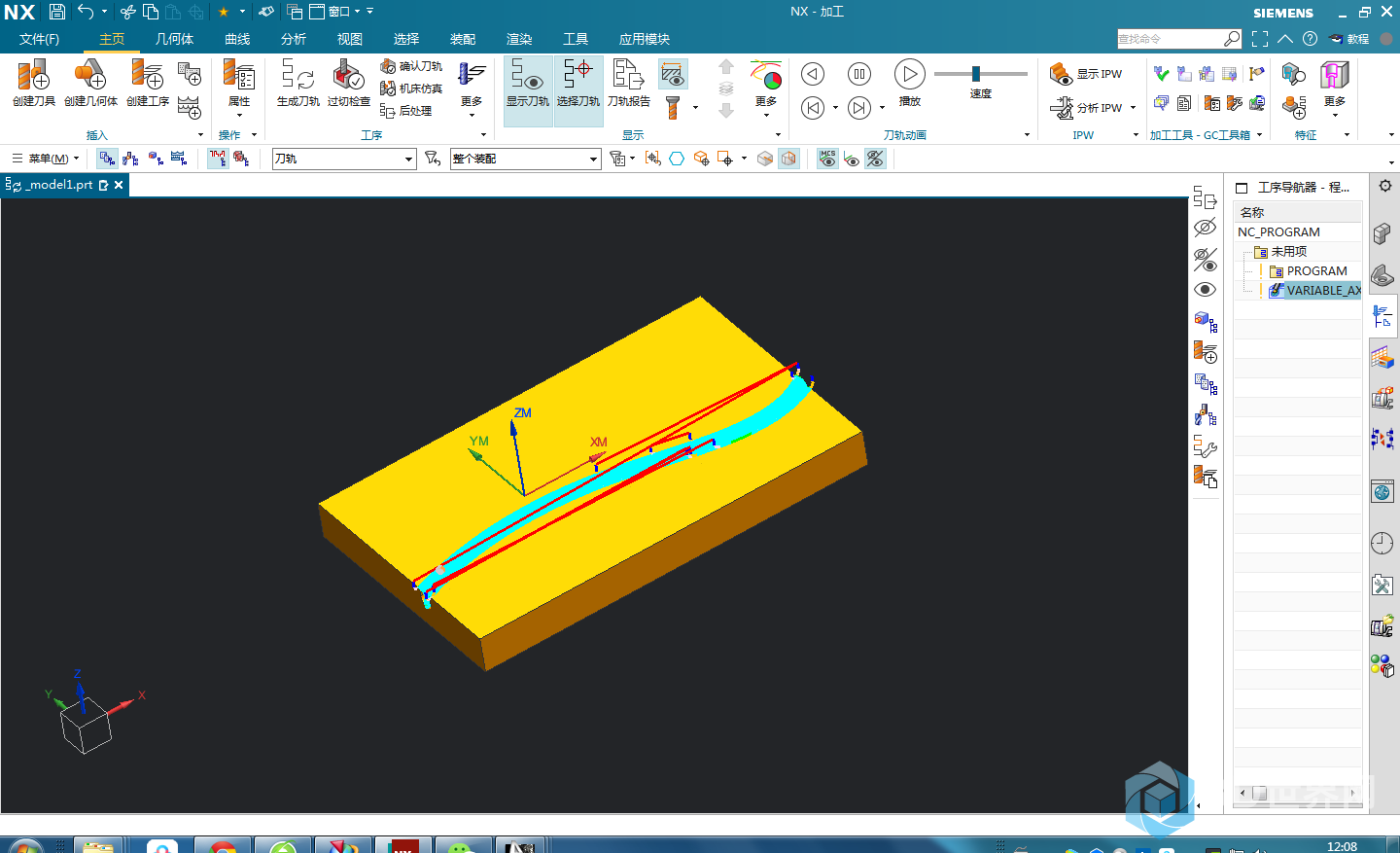Viewport: 1400px width, 853px height.
Task: Jump to next operation button
Action: click(859, 108)
